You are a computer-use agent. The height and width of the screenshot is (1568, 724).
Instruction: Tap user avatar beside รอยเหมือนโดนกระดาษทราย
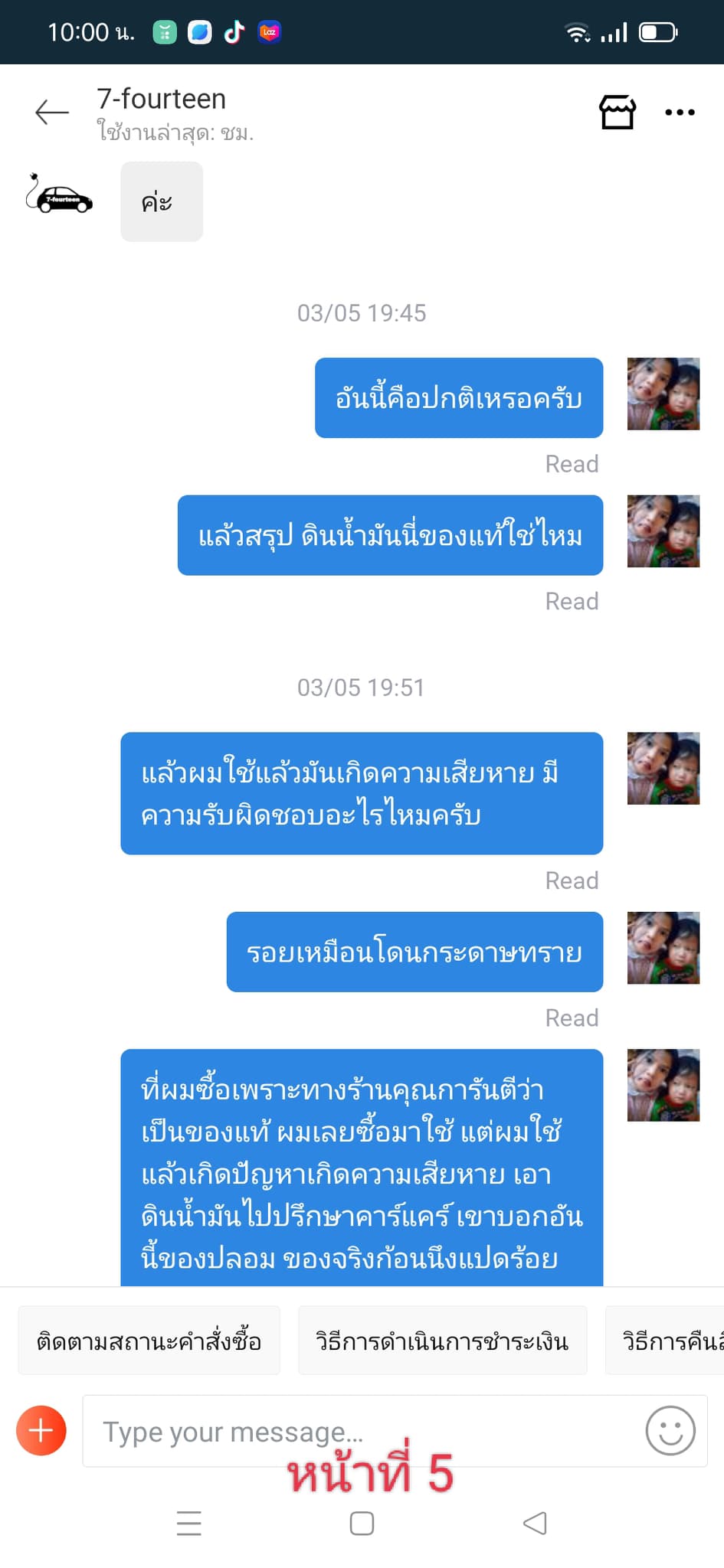point(663,948)
